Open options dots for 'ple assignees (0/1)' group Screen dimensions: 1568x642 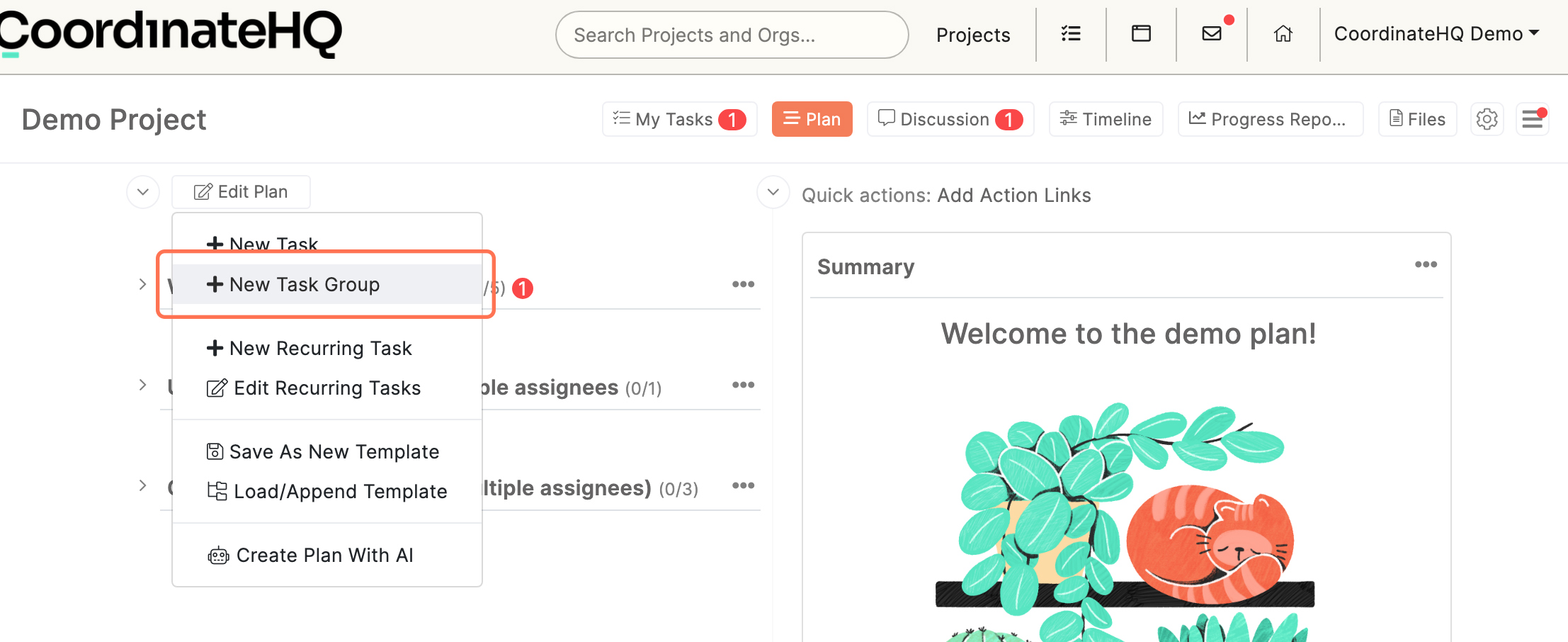pos(743,385)
